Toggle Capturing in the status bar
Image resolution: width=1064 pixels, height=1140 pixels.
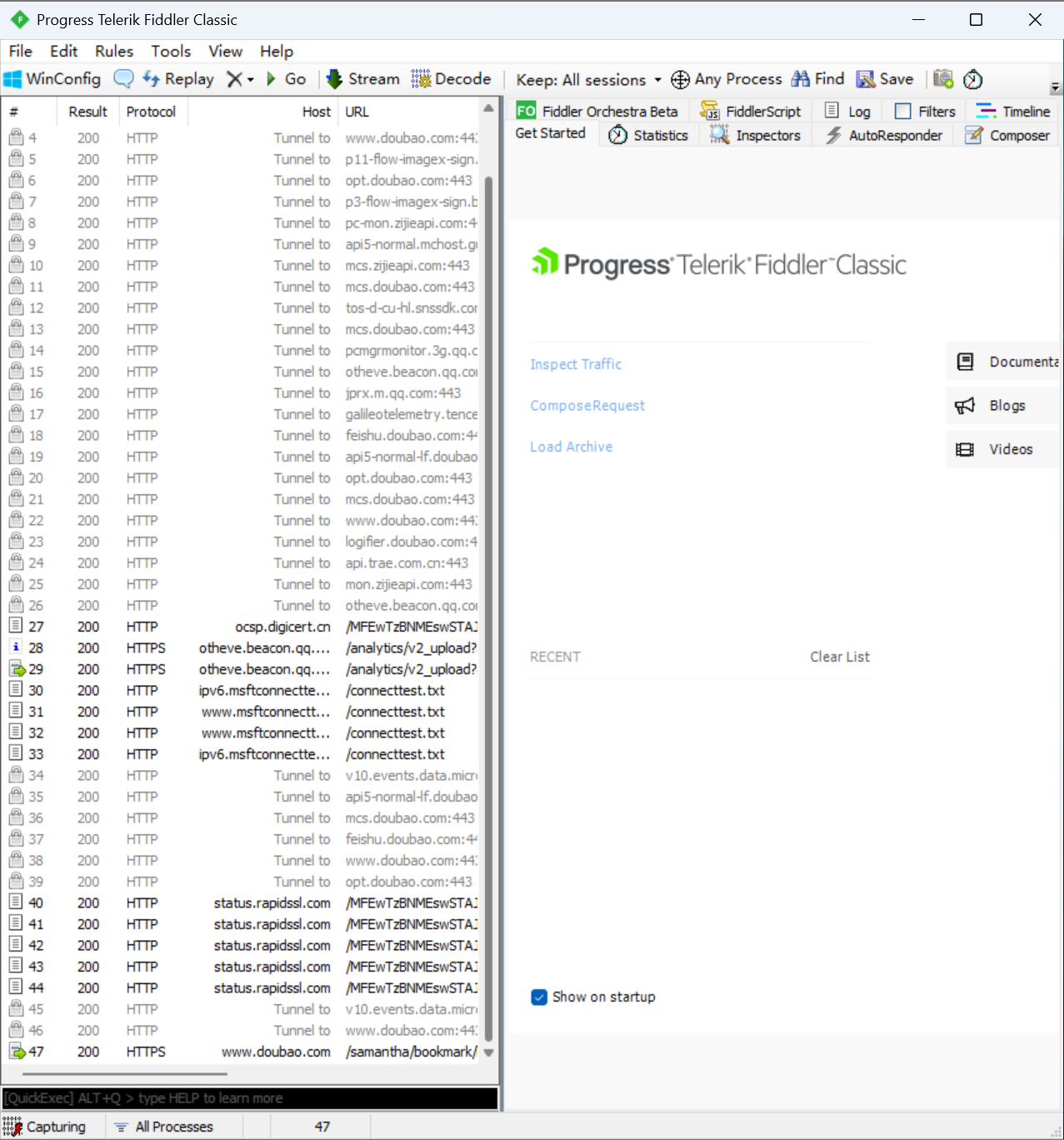[x=45, y=1127]
